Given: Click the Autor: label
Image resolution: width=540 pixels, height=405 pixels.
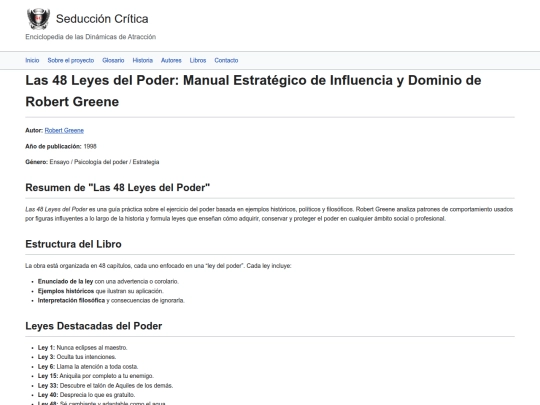Looking at the screenshot, I should pos(34,130).
